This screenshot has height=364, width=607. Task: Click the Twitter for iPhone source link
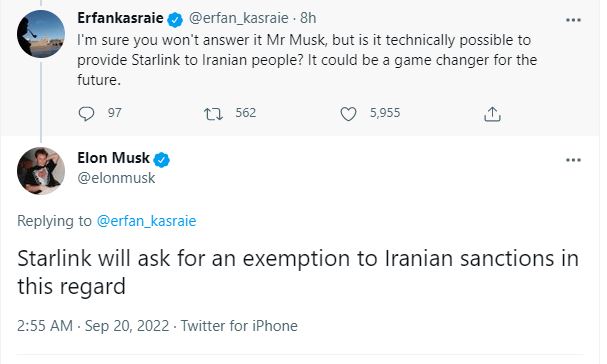[239, 326]
